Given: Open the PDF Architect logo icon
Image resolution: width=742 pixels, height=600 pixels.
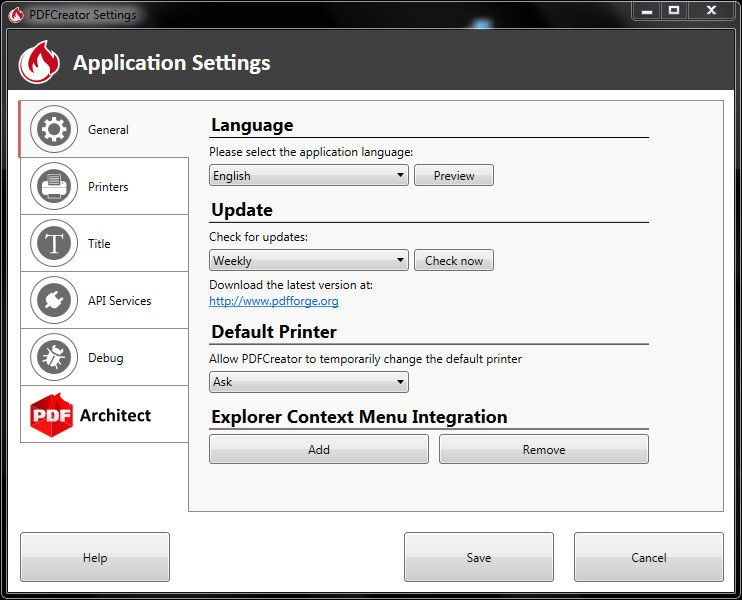Looking at the screenshot, I should point(51,415).
